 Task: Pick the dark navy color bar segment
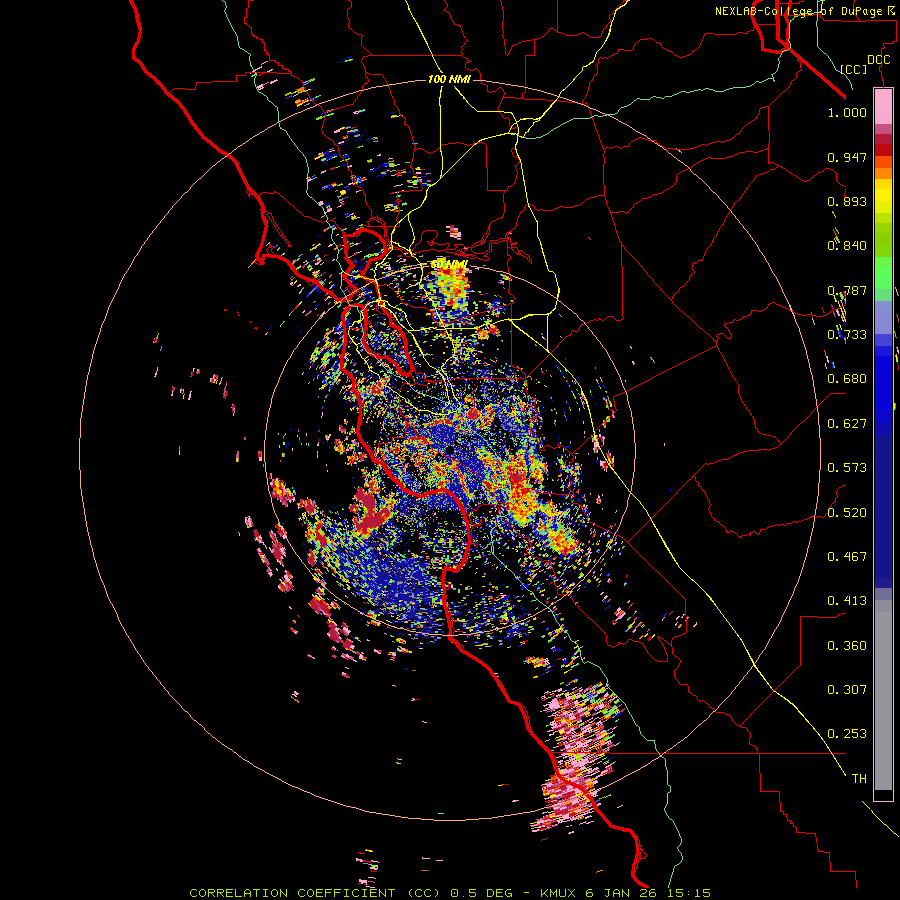coord(883,508)
